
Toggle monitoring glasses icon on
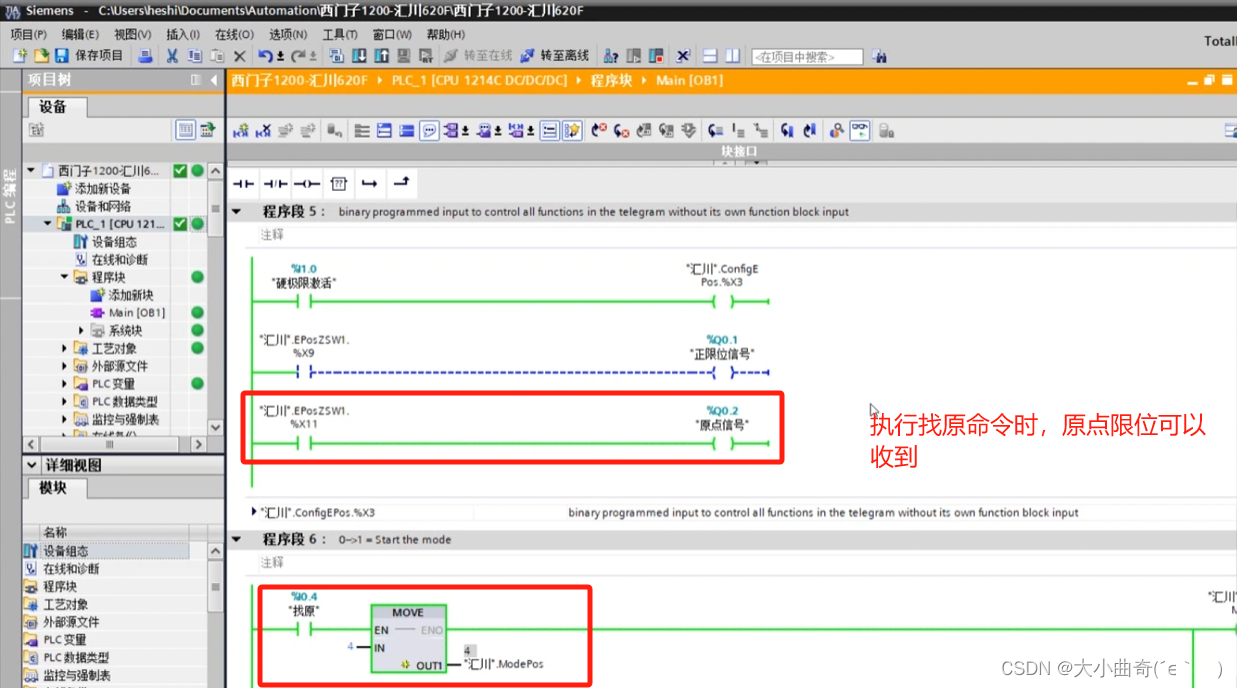point(860,130)
